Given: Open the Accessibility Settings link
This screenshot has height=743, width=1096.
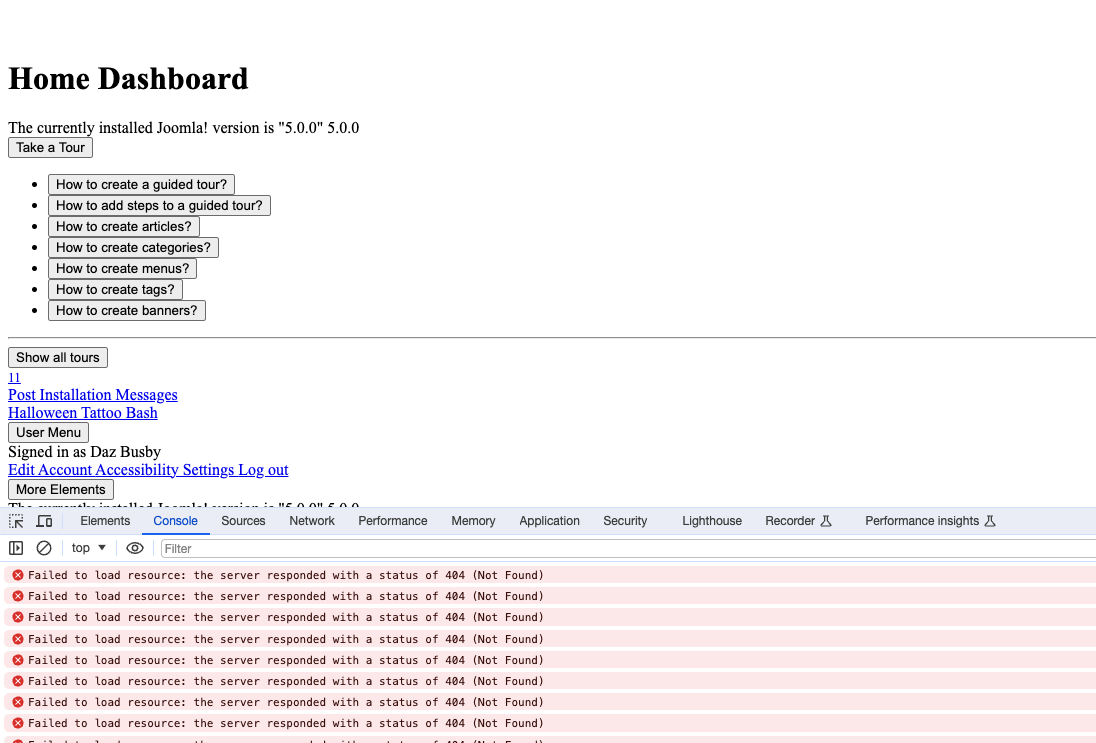Looking at the screenshot, I should 164,470.
